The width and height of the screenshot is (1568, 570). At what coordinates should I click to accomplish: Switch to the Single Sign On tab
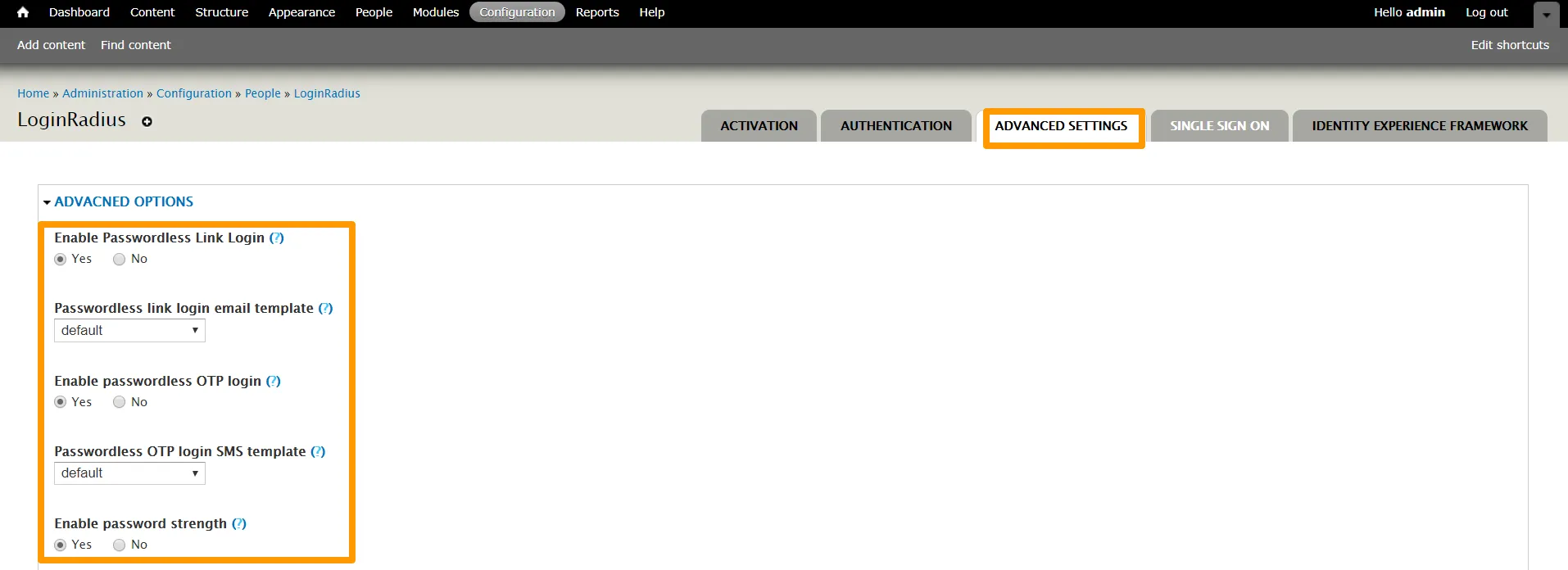pyautogui.click(x=1219, y=126)
